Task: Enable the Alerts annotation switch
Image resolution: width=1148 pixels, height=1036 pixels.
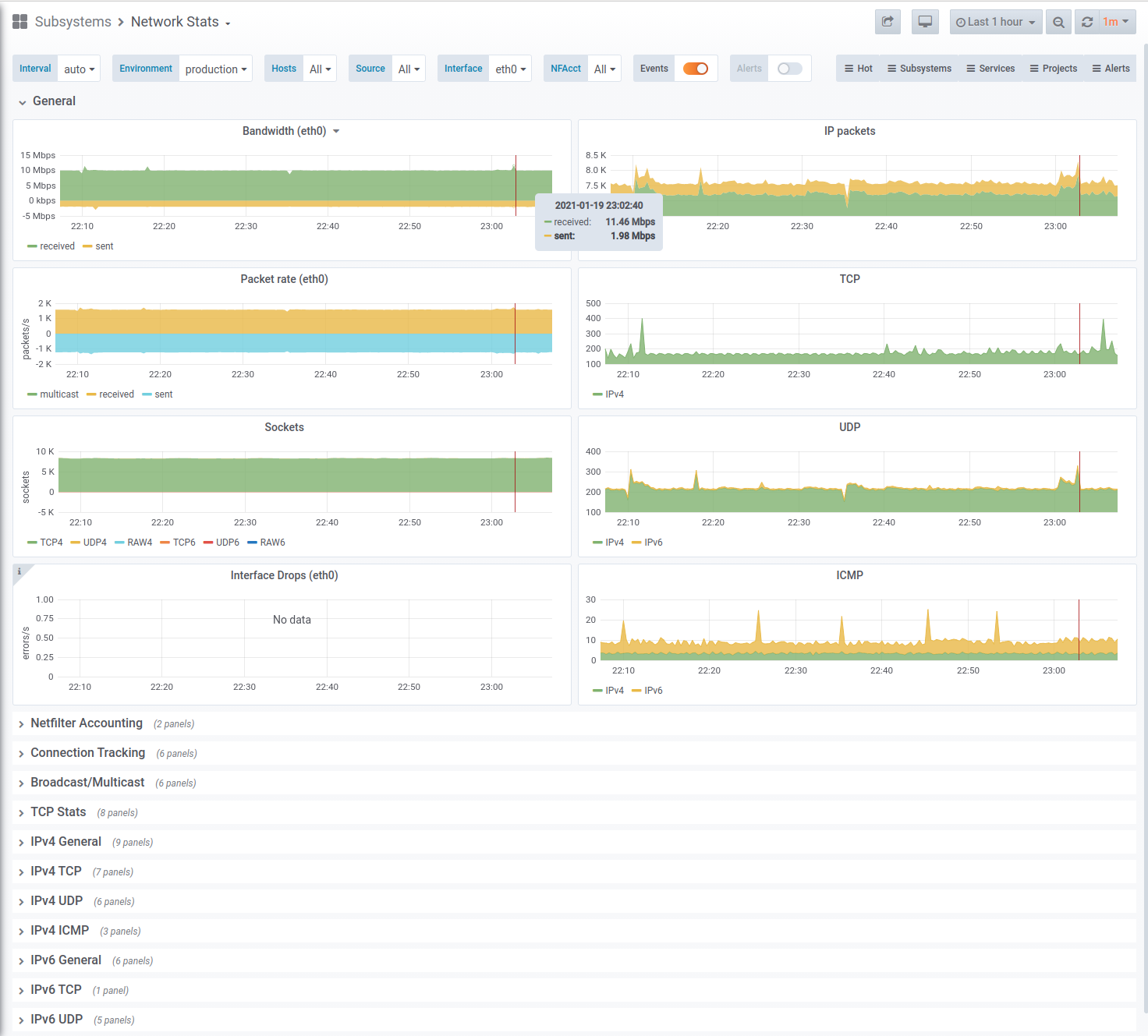Action: 789,69
